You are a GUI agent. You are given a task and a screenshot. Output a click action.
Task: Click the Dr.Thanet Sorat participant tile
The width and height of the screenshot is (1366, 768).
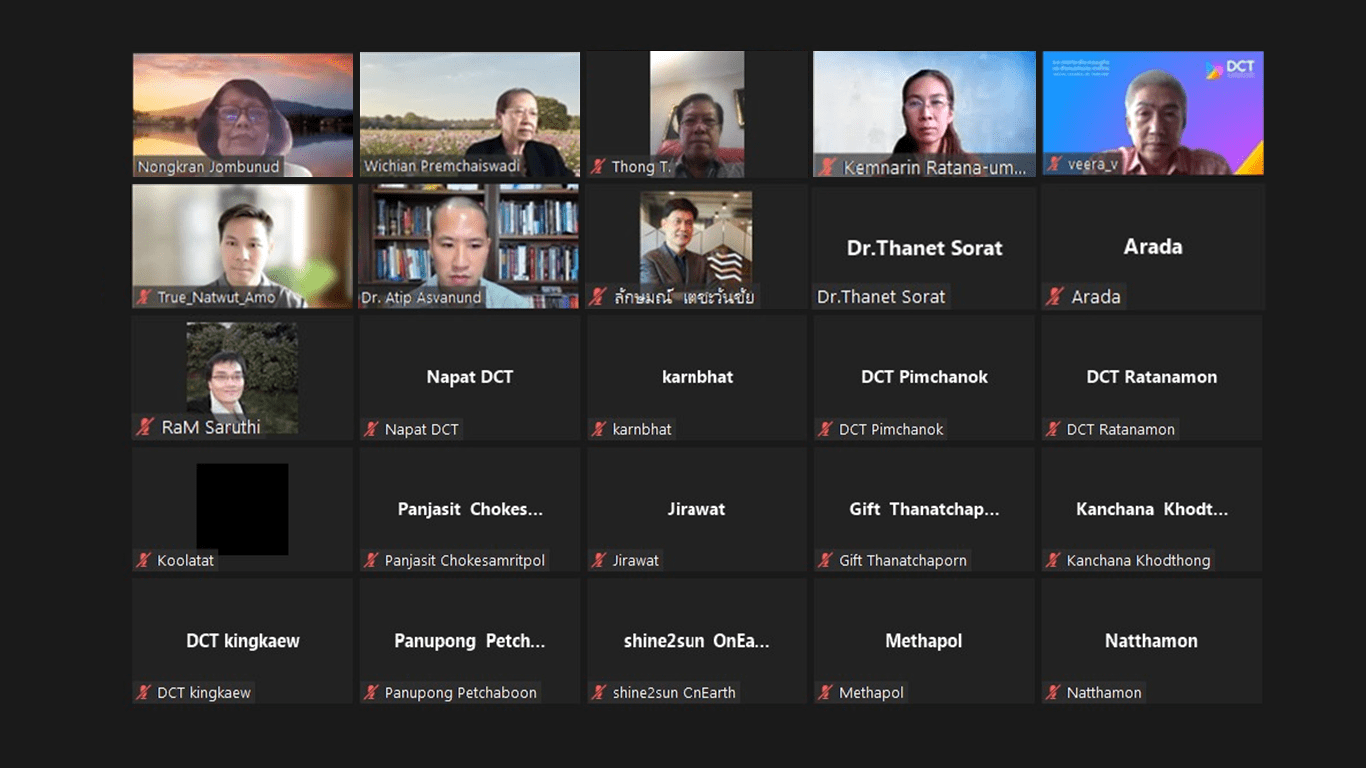click(924, 246)
